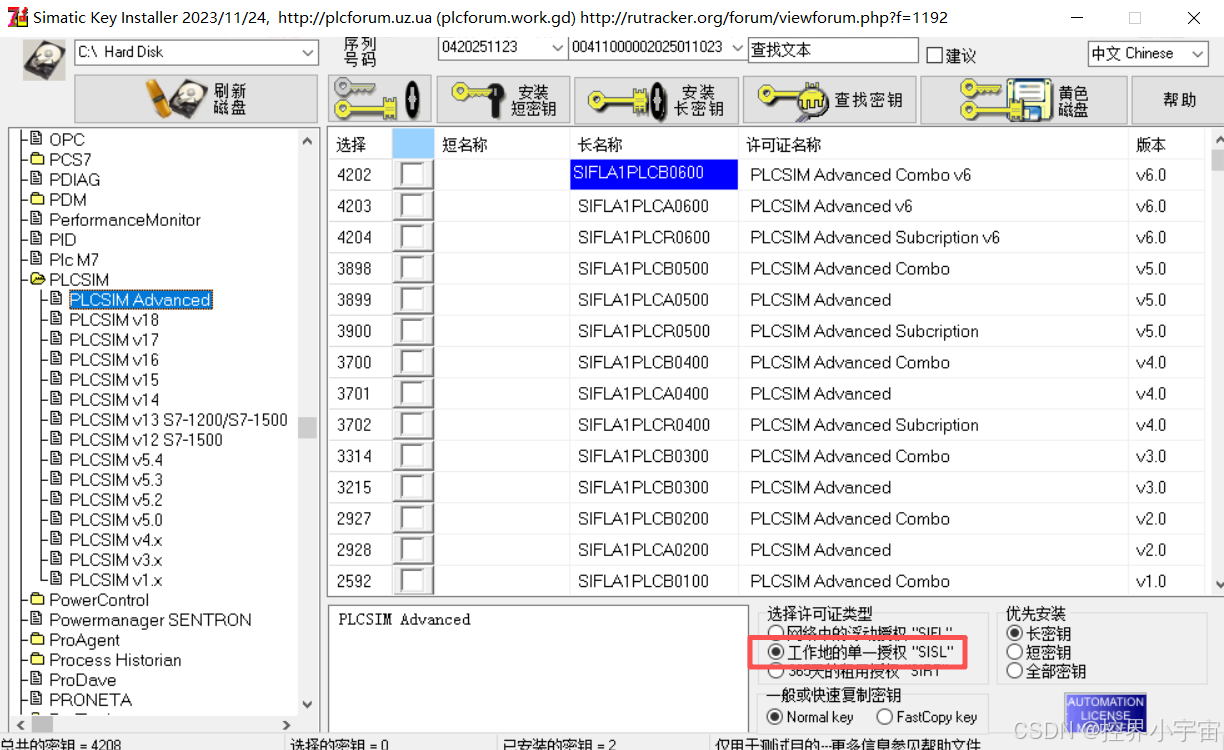Image resolution: width=1224 pixels, height=750 pixels.
Task: Click the SIFLA1PLCA0500 cell
Action: click(643, 300)
